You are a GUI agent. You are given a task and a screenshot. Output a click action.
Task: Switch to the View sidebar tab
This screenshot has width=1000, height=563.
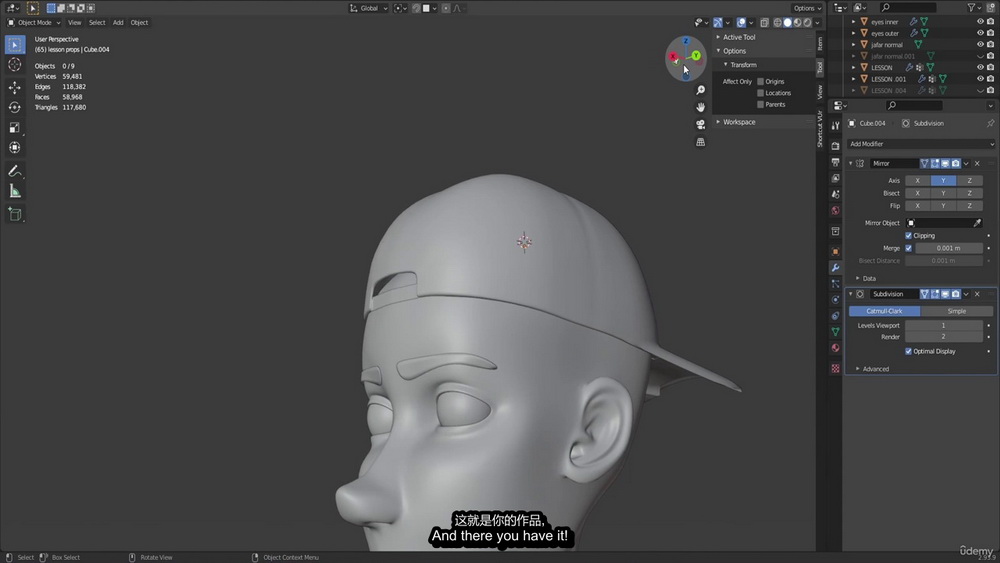[820, 92]
